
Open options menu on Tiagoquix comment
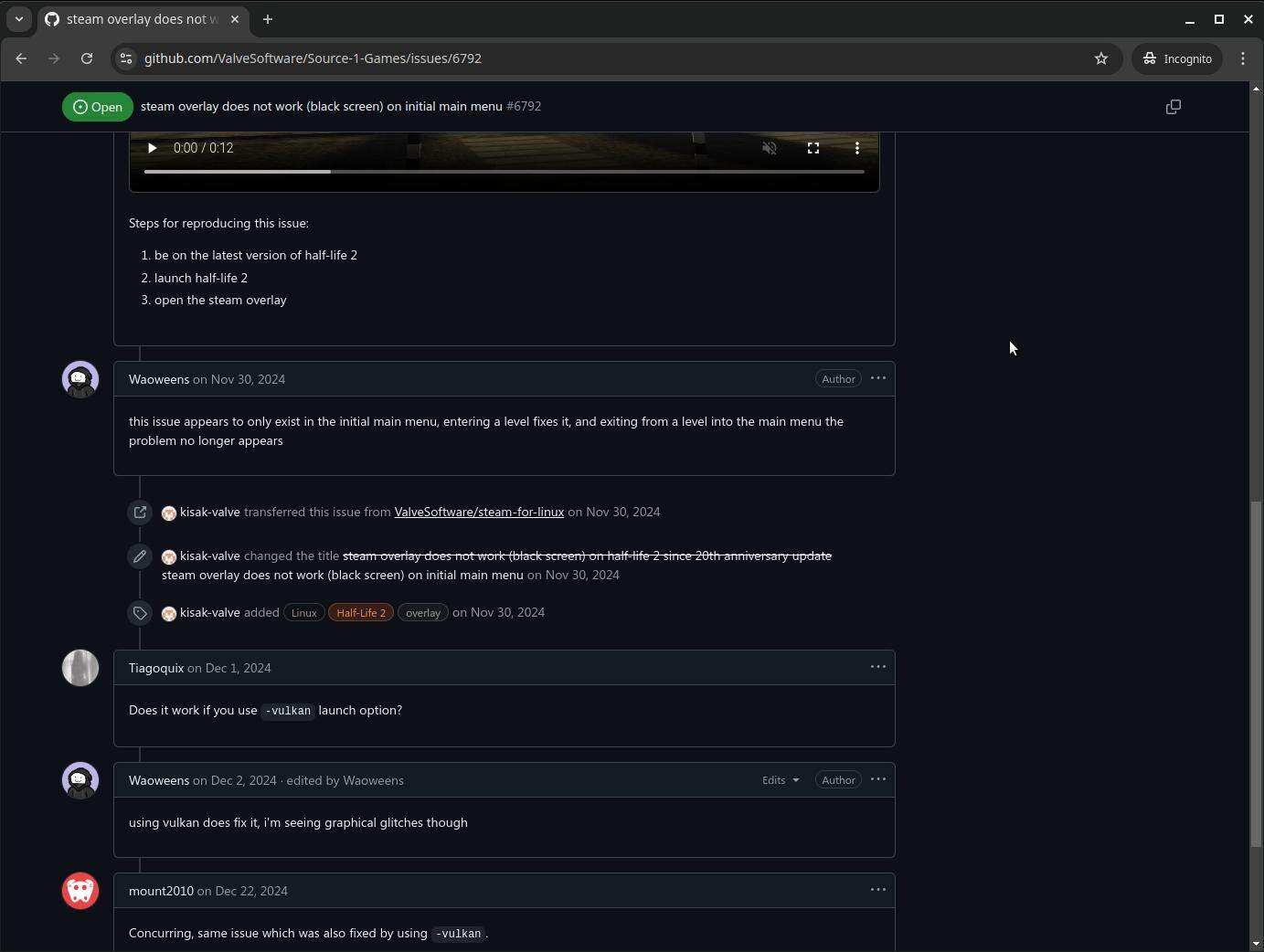(x=878, y=667)
